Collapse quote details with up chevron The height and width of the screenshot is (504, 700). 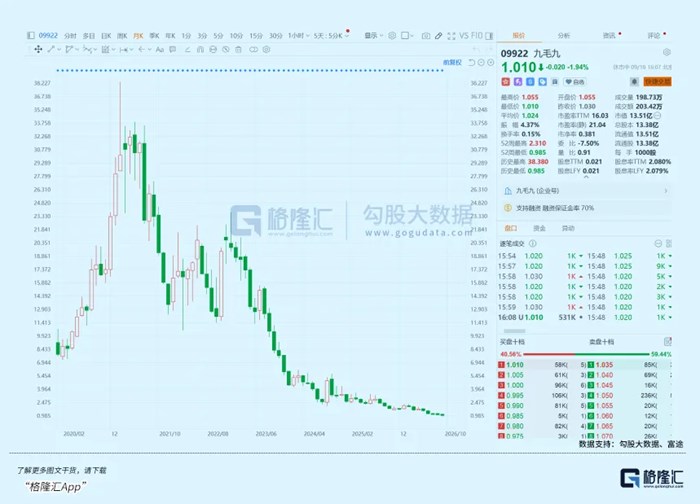(x=587, y=177)
